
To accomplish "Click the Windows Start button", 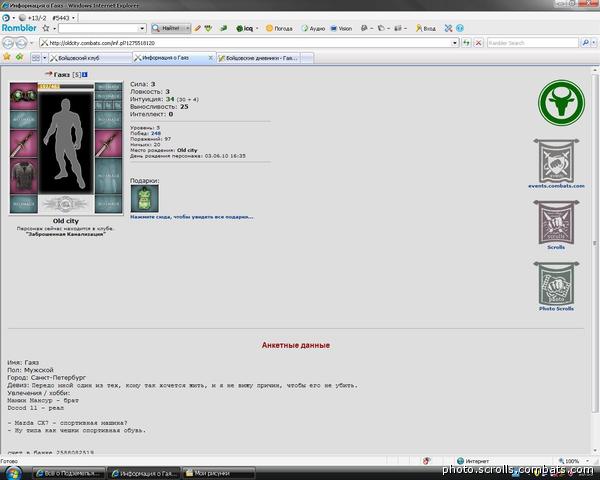I will [12, 473].
